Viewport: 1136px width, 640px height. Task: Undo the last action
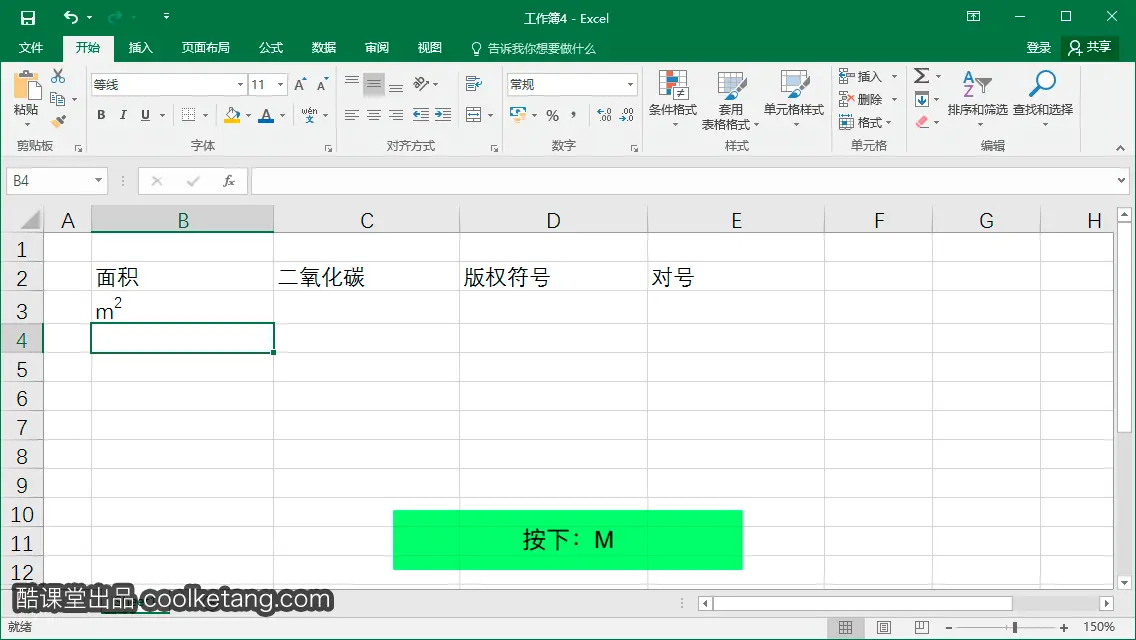(x=70, y=17)
